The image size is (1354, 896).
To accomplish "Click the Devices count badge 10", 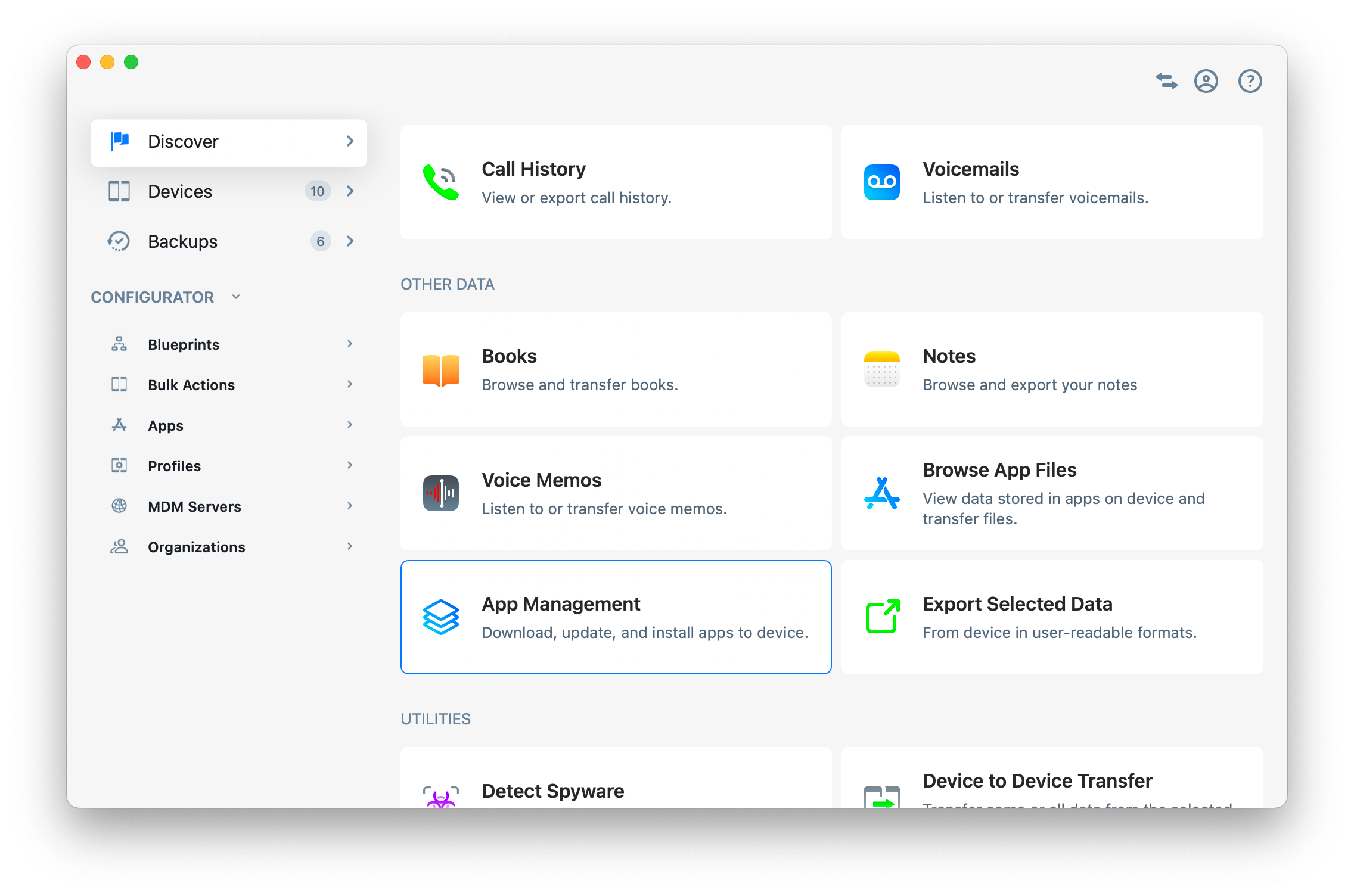I will click(317, 191).
